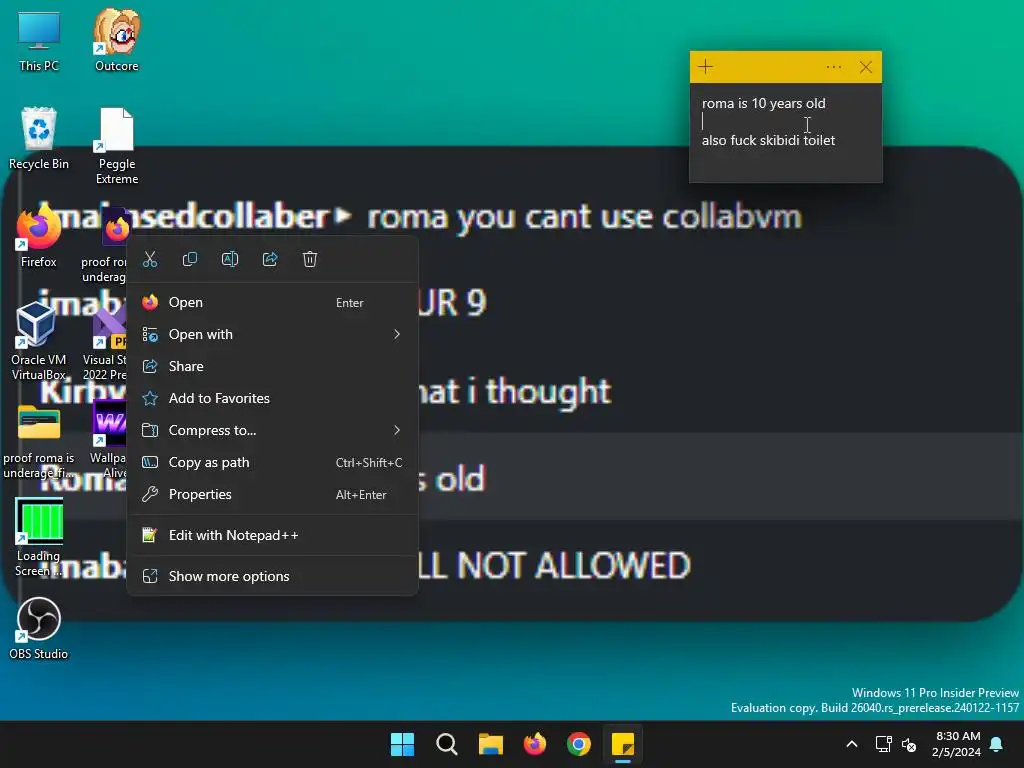Screen dimensions: 1024x768
Task: Click the Cut icon in context menu
Action: [x=150, y=259]
